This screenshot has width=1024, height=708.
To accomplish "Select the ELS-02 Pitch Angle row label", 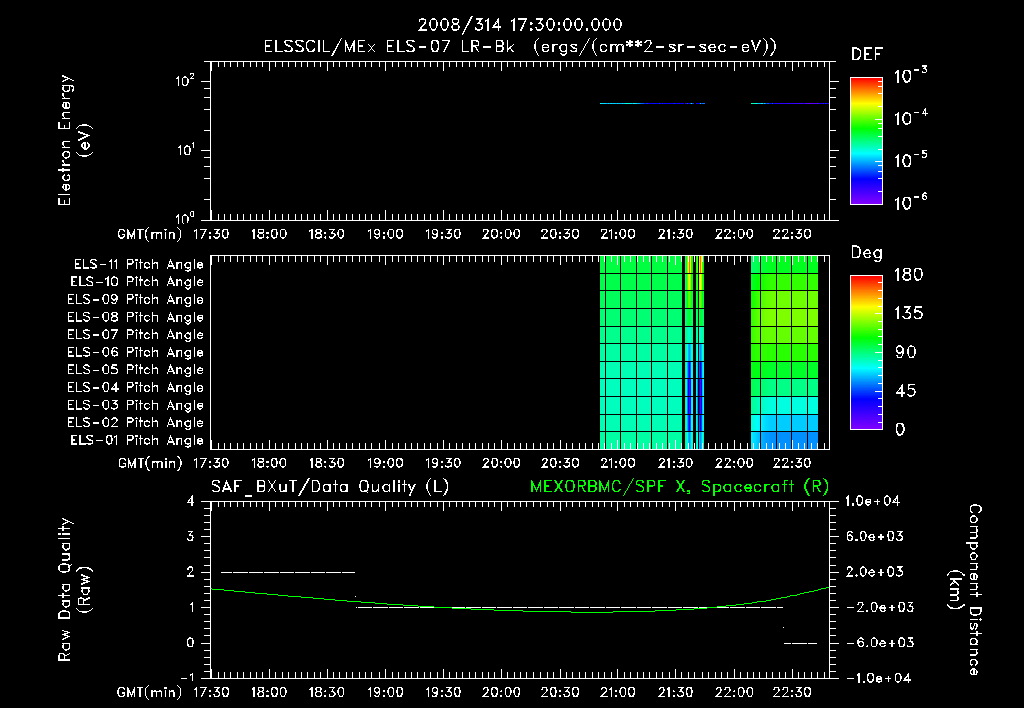I will tap(135, 423).
